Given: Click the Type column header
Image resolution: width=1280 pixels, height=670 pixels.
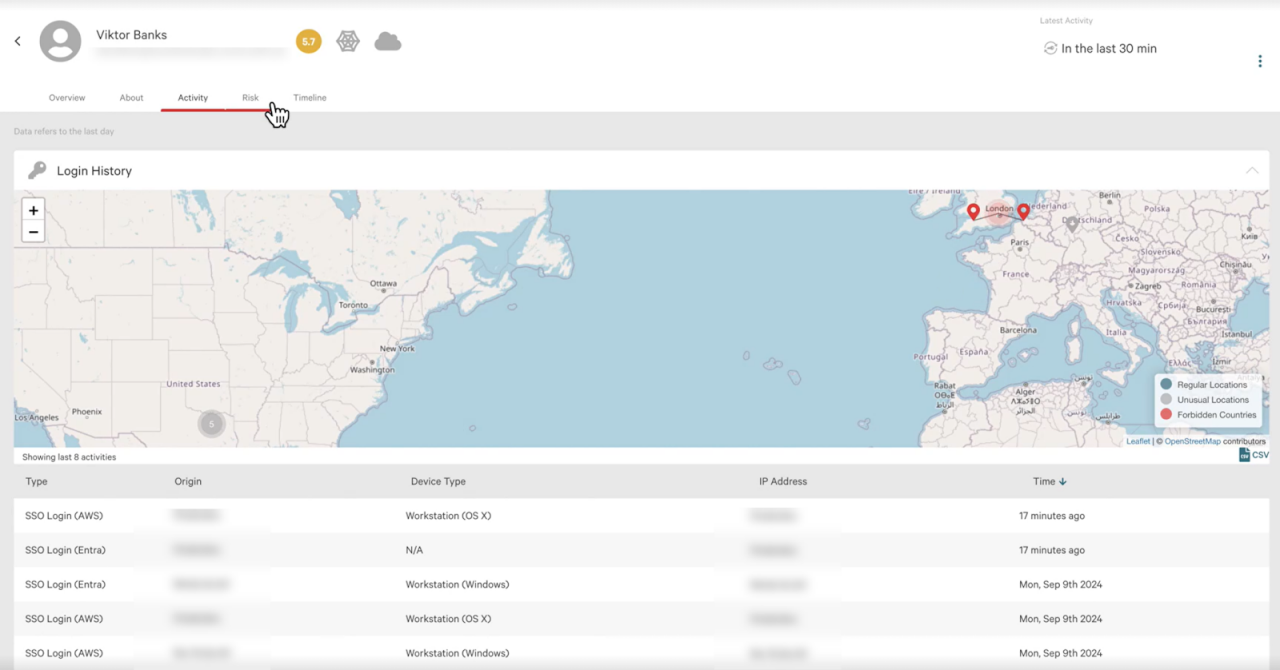Looking at the screenshot, I should click(36, 482).
